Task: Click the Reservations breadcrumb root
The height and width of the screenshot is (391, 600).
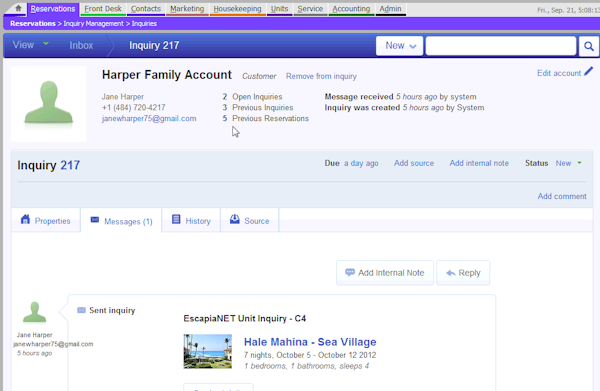Action: coord(33,24)
